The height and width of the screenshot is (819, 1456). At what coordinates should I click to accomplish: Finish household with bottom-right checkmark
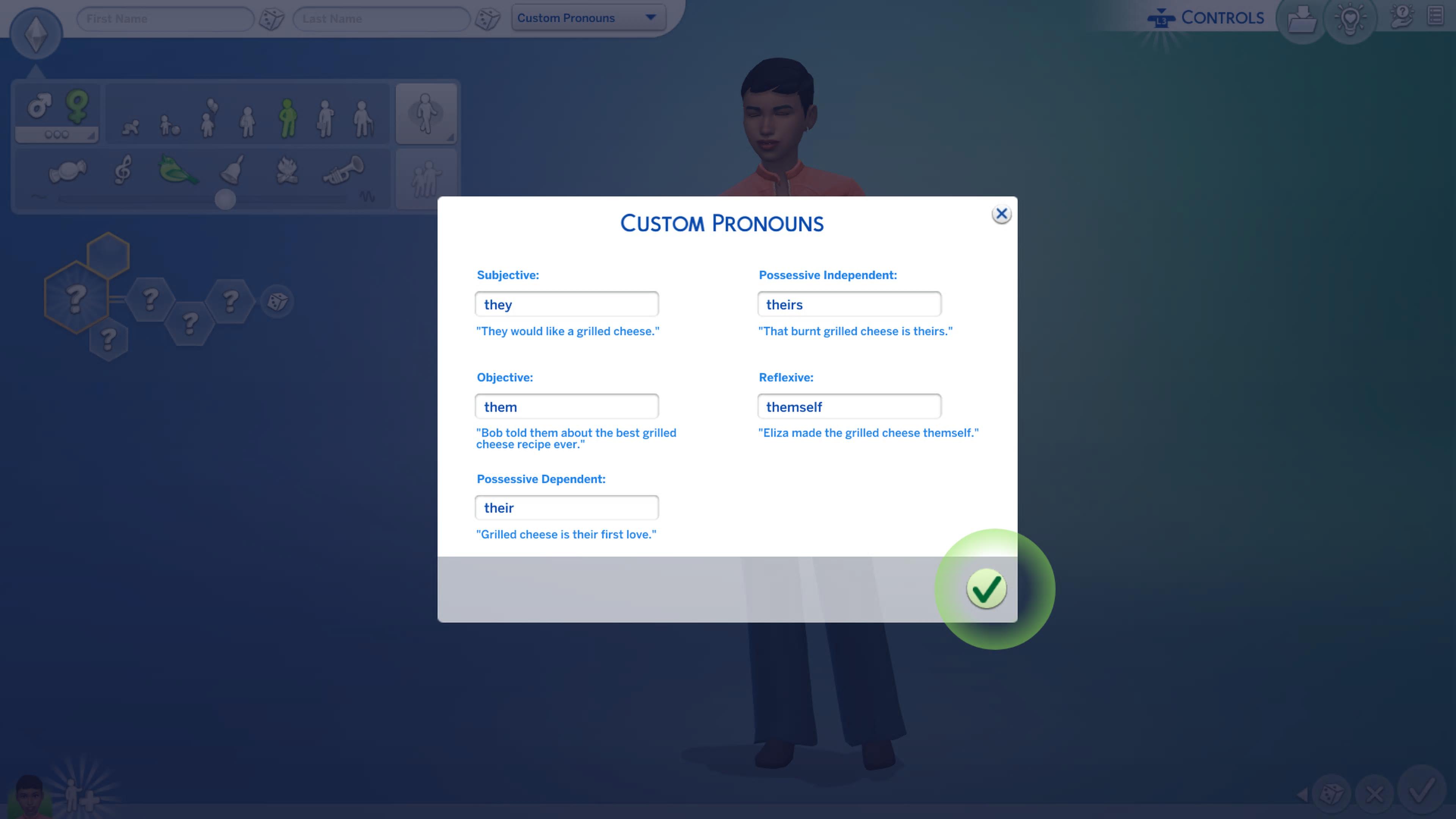(x=1421, y=790)
